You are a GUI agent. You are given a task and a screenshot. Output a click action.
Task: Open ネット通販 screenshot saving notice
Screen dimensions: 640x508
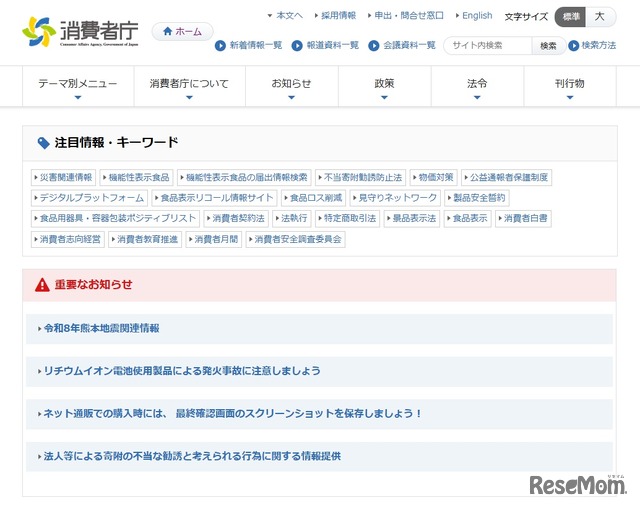319,414
